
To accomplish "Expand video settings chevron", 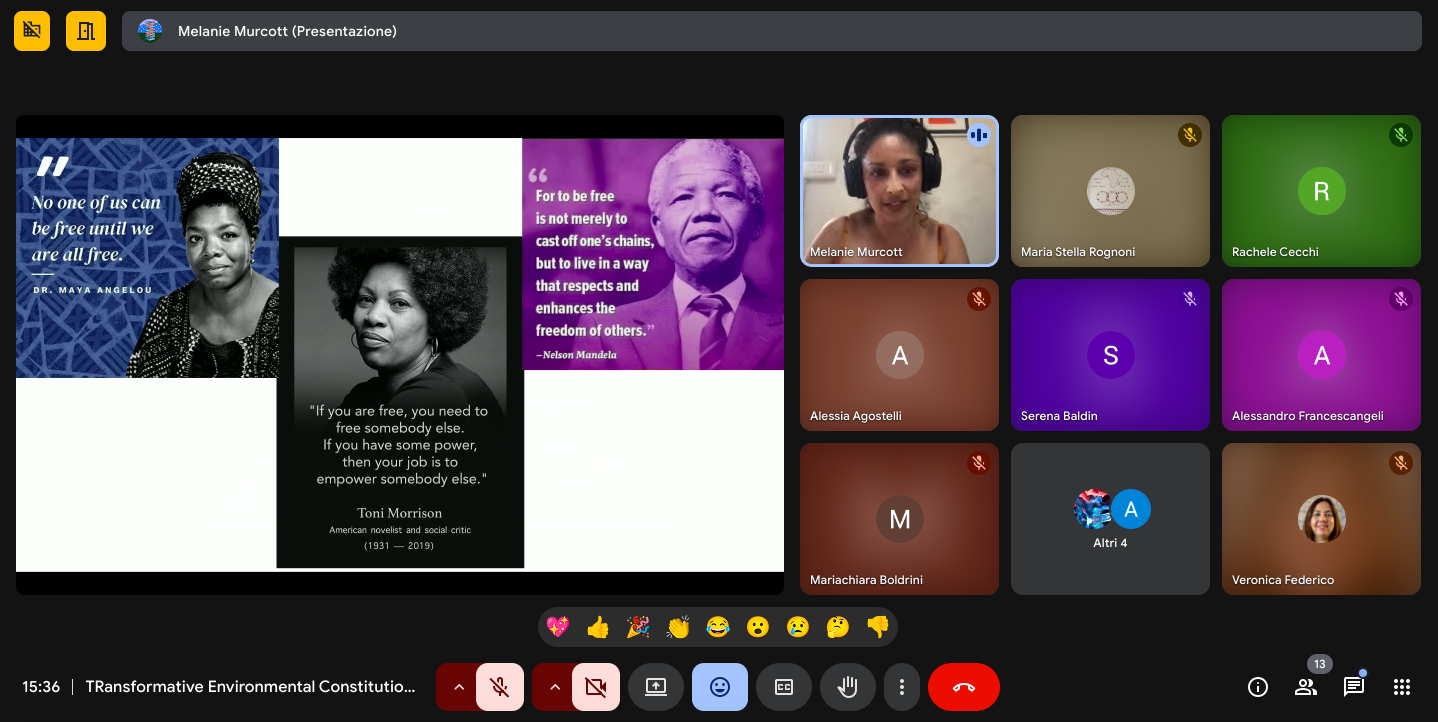I will (554, 687).
